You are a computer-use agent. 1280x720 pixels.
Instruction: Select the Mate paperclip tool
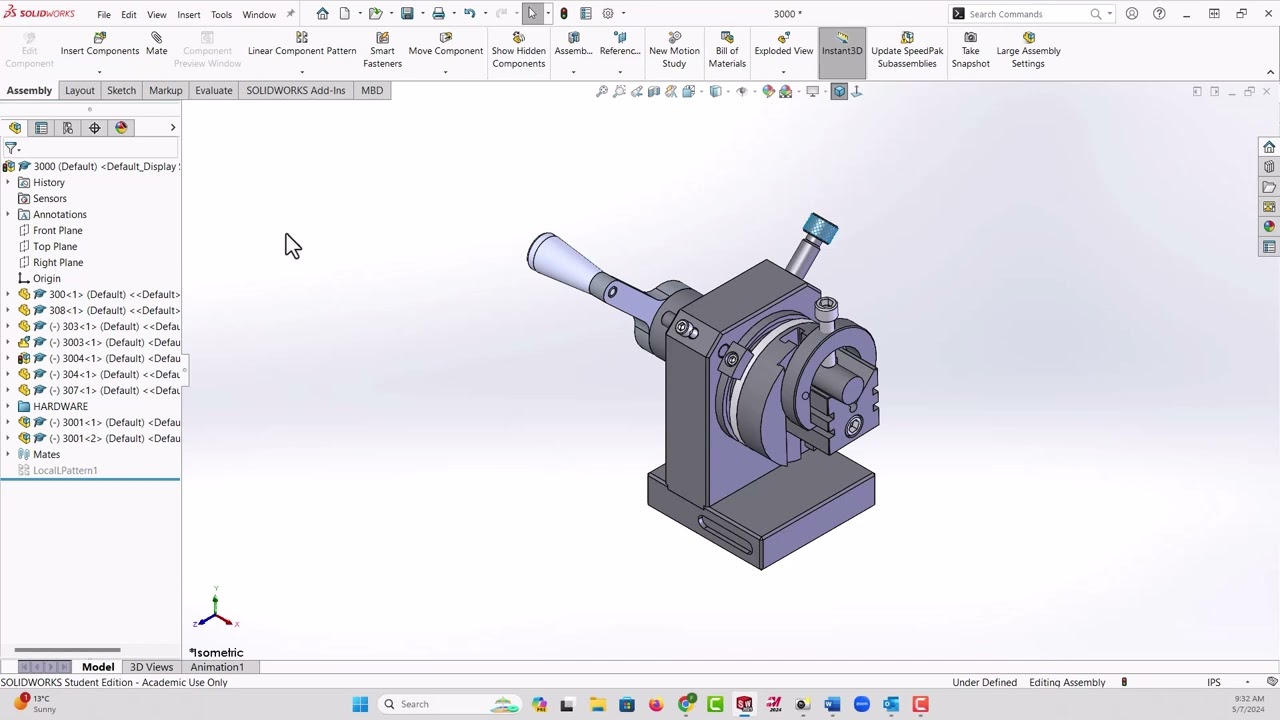156,44
